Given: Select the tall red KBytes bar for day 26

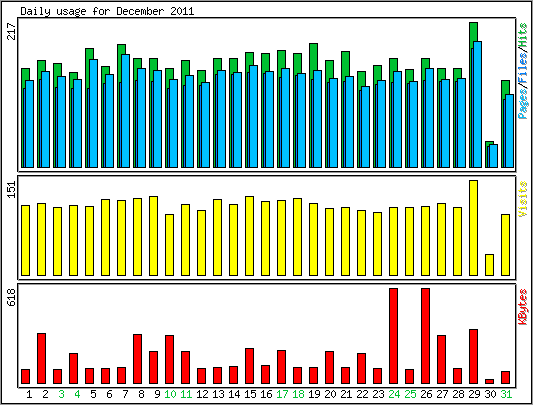Looking at the screenshot, I should click(426, 336).
